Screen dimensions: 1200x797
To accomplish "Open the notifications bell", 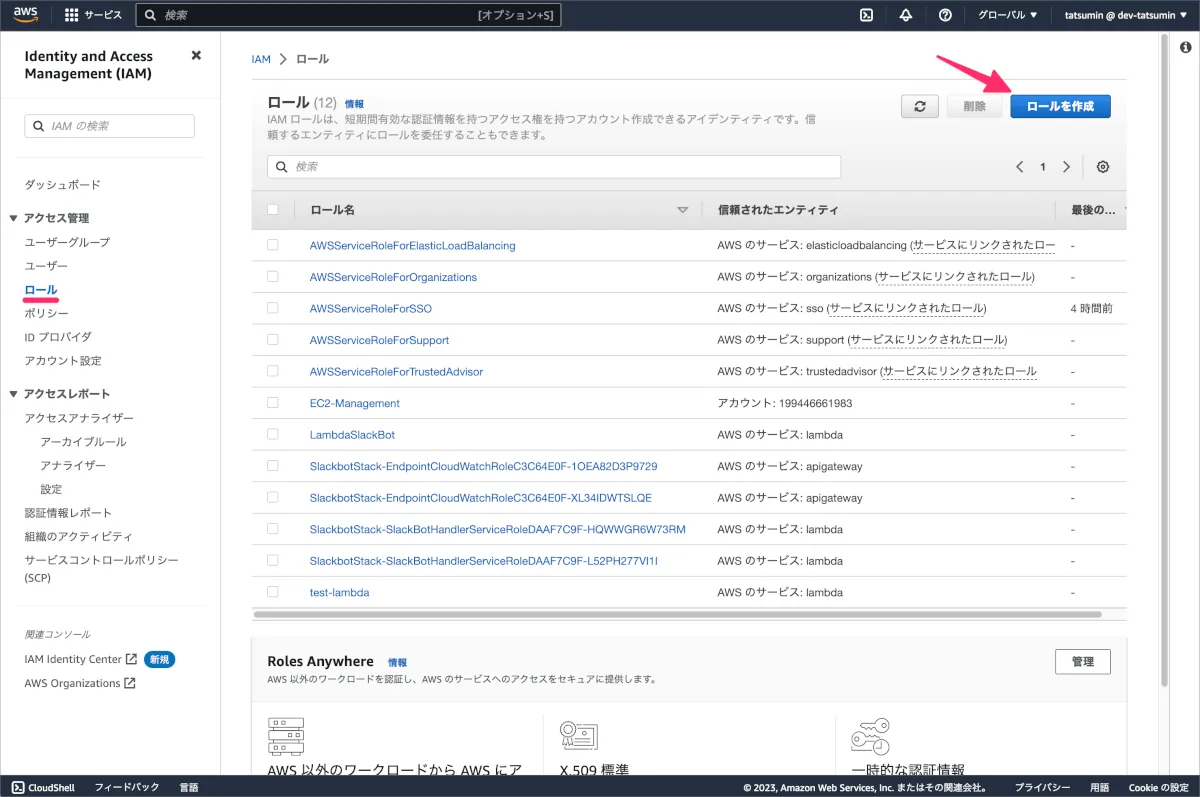I will point(906,15).
